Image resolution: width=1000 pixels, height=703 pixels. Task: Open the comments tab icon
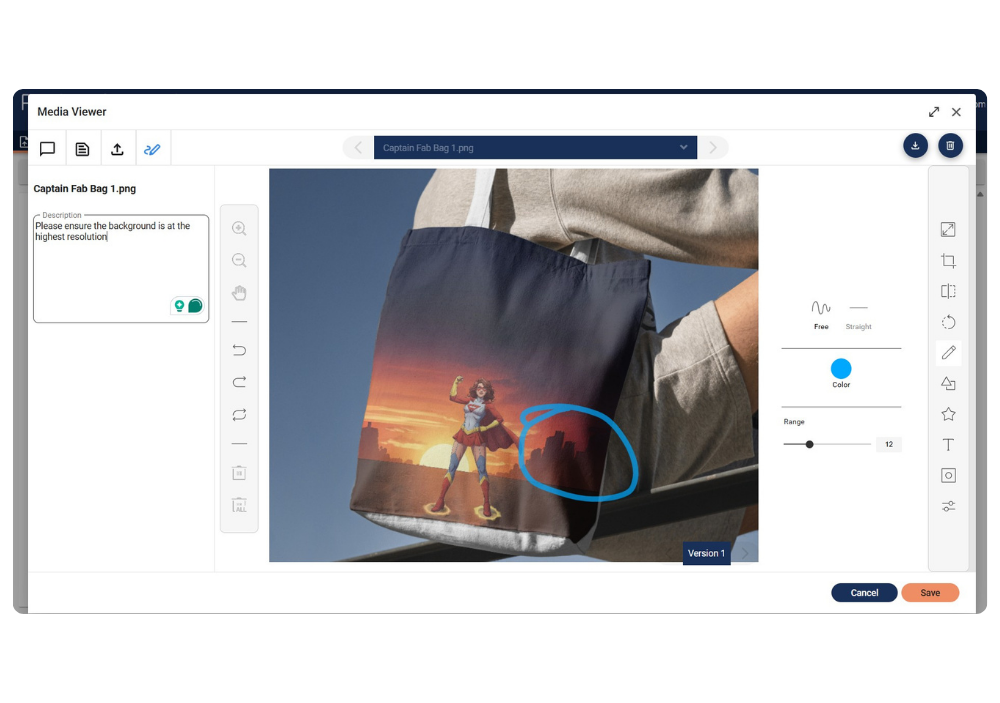(x=47, y=149)
